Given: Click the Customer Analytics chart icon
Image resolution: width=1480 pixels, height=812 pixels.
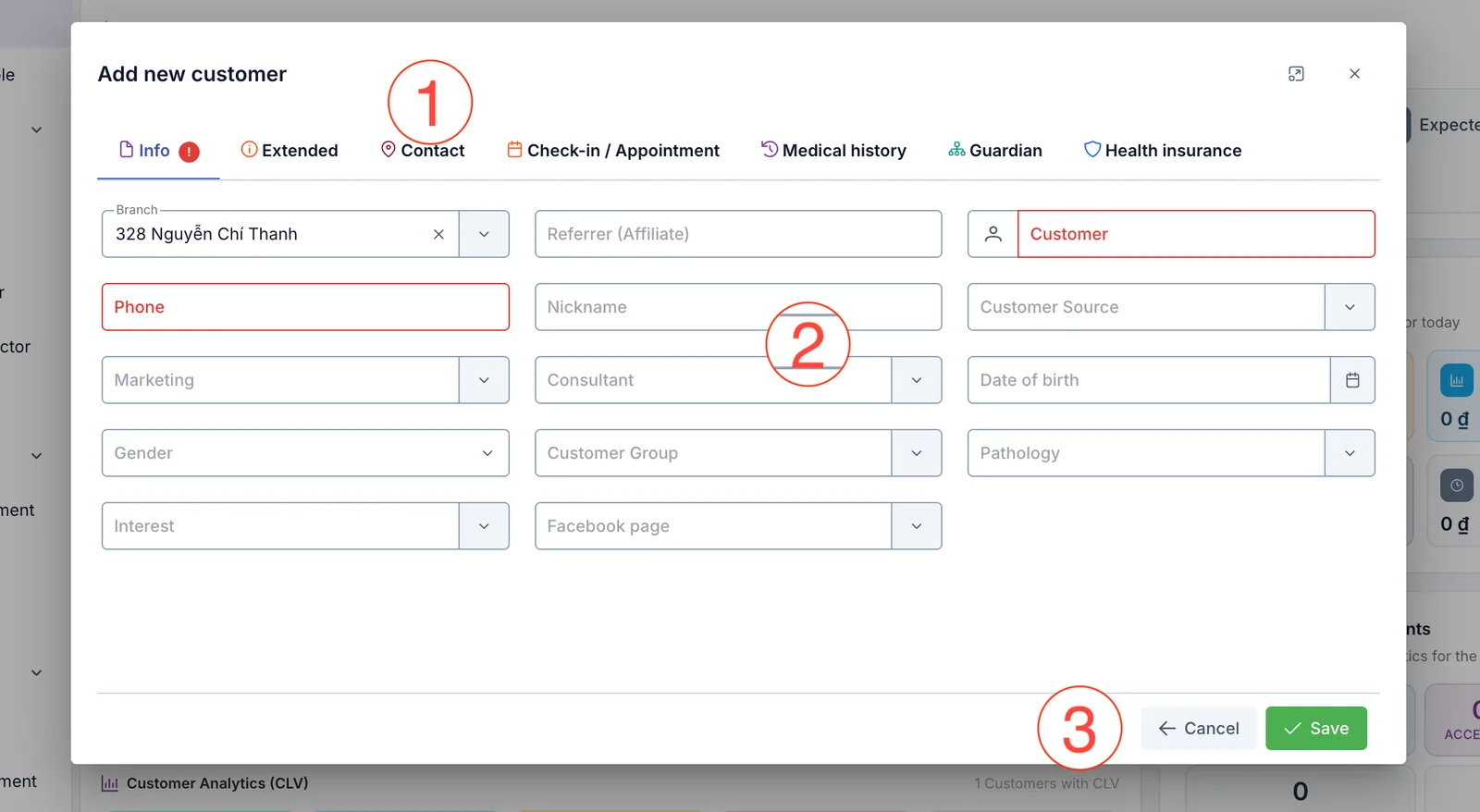Looking at the screenshot, I should pyautogui.click(x=109, y=783).
